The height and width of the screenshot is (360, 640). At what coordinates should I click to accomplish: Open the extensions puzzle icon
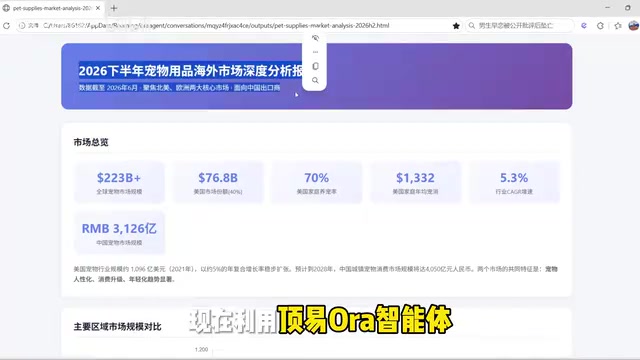coord(600,25)
